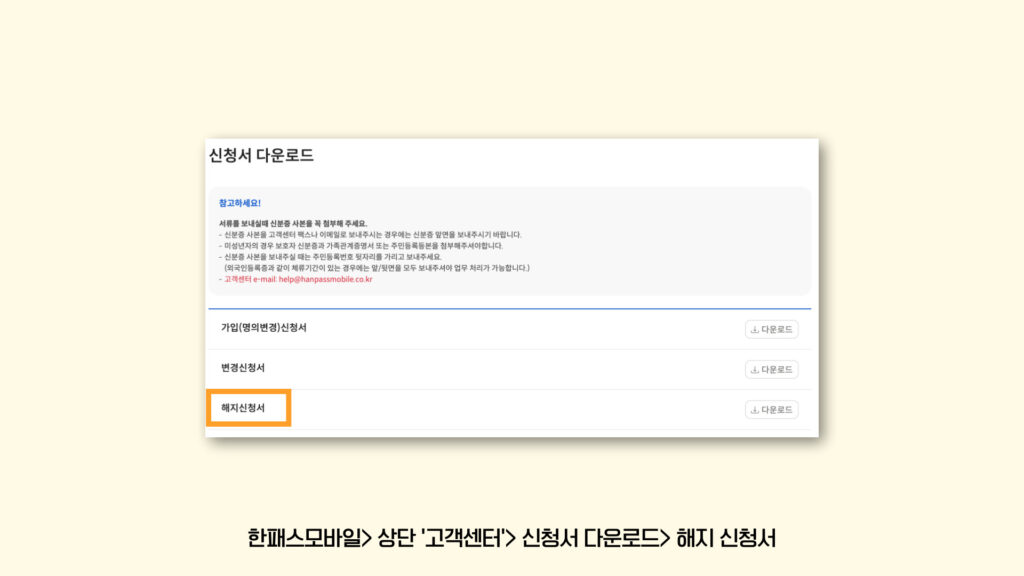Click the 변경신청서 row label
1024x576 pixels.
[243, 368]
